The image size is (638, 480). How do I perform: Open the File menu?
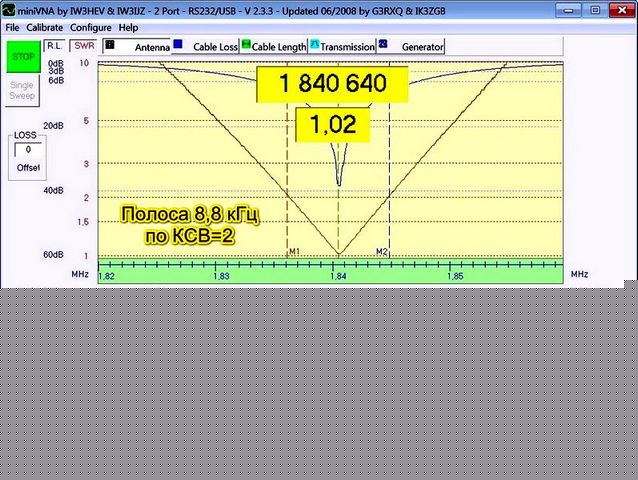click(12, 28)
